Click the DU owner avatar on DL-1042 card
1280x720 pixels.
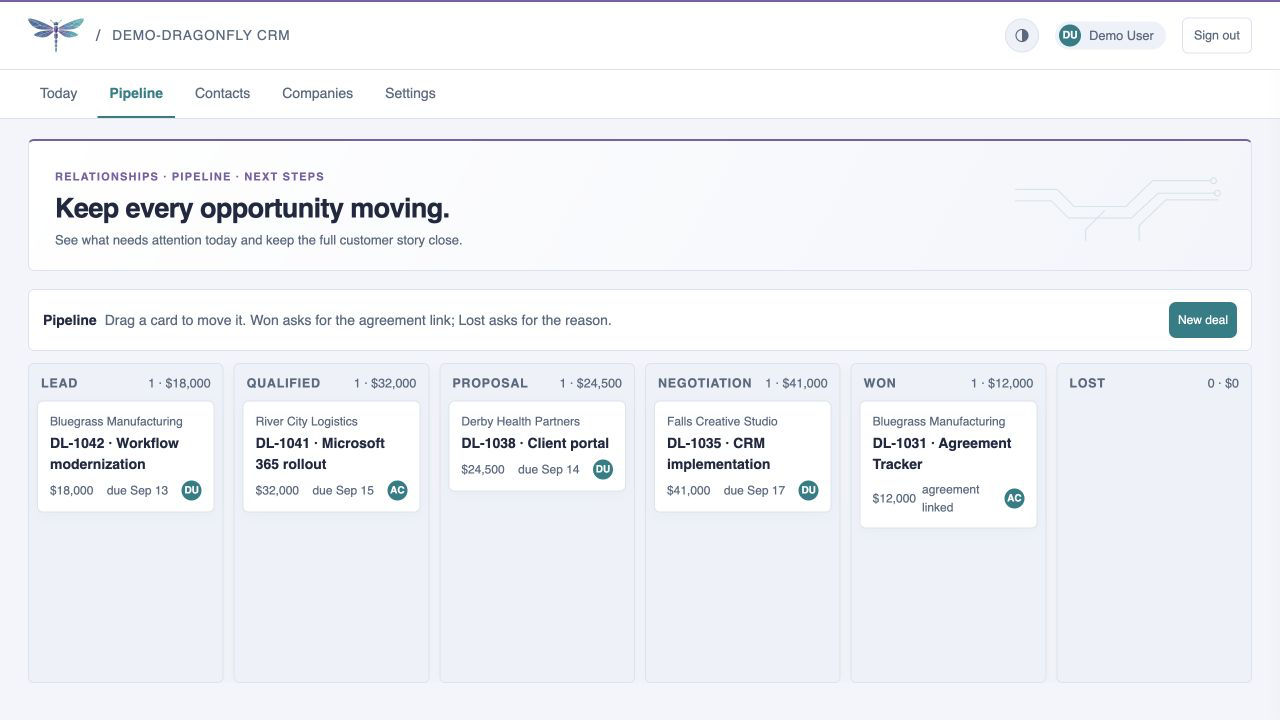coord(191,490)
